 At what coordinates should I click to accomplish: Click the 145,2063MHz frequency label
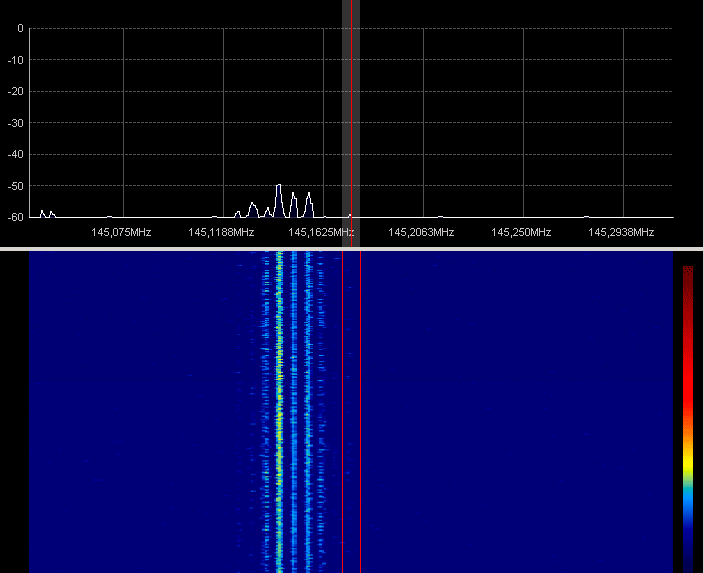tap(421, 232)
